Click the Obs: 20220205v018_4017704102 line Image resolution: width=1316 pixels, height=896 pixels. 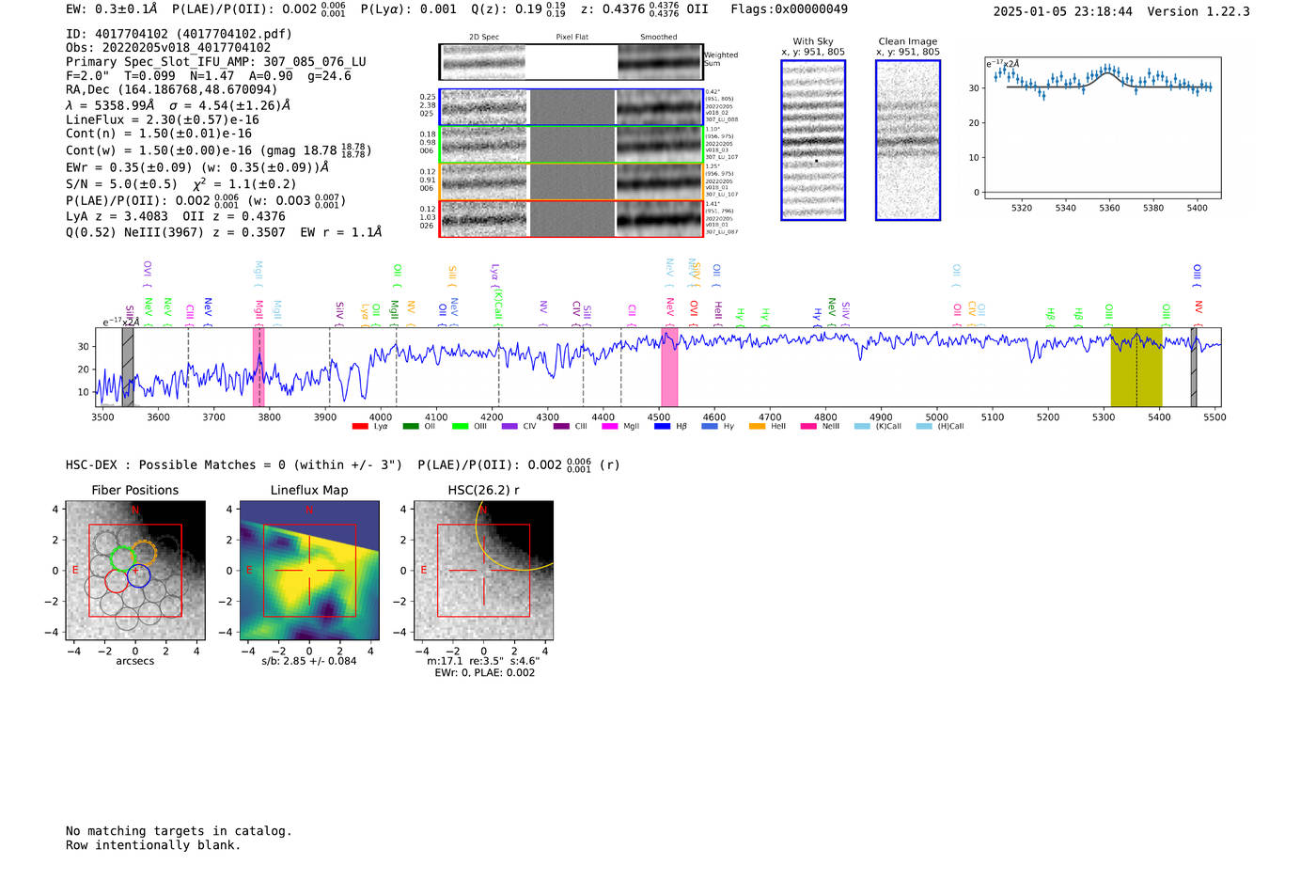point(168,48)
